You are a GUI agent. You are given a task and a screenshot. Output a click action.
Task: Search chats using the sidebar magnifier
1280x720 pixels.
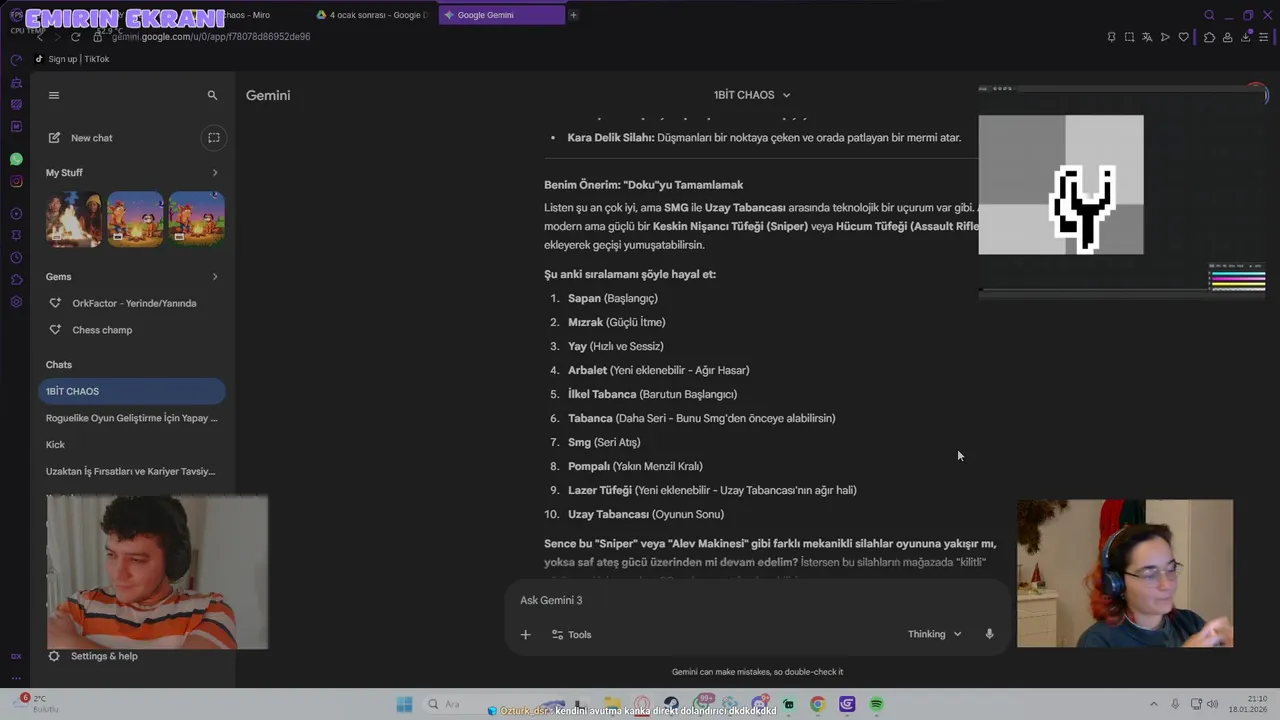[212, 95]
